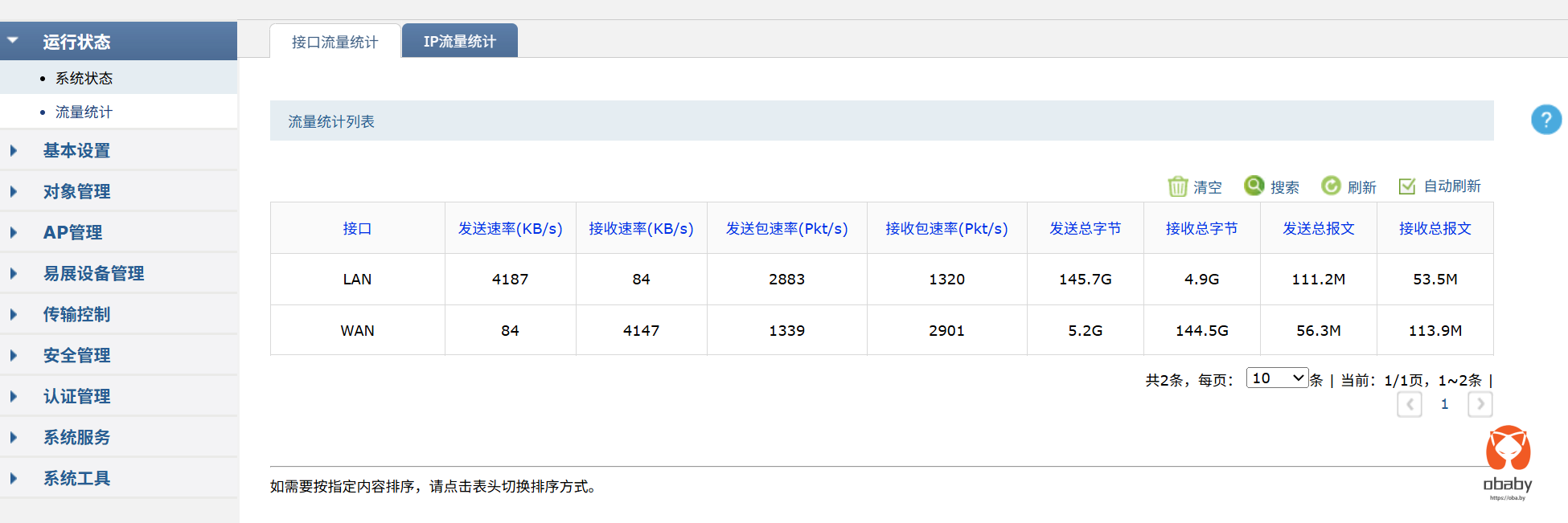Select the 接口流量统计 tab

(335, 42)
